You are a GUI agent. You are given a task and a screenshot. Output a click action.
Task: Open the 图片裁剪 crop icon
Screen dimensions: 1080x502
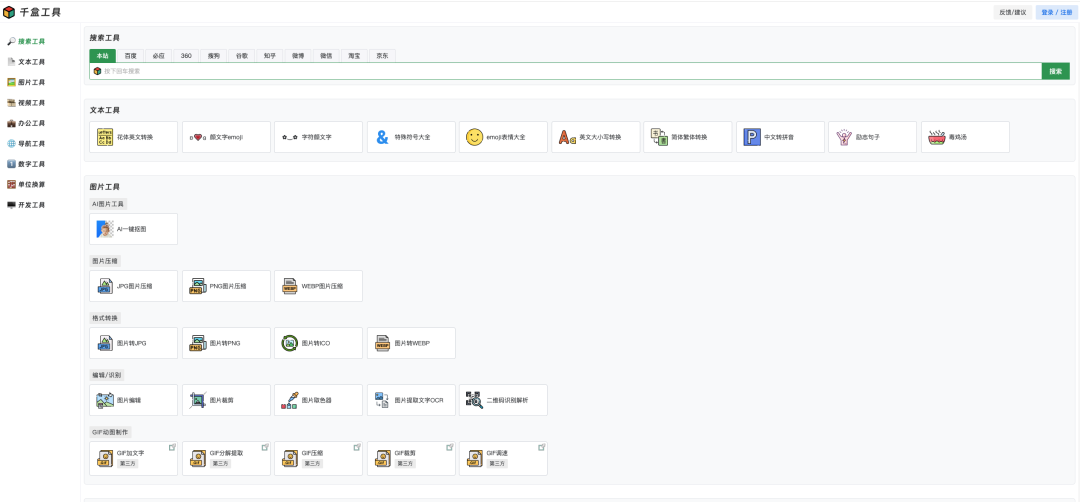[x=198, y=399]
